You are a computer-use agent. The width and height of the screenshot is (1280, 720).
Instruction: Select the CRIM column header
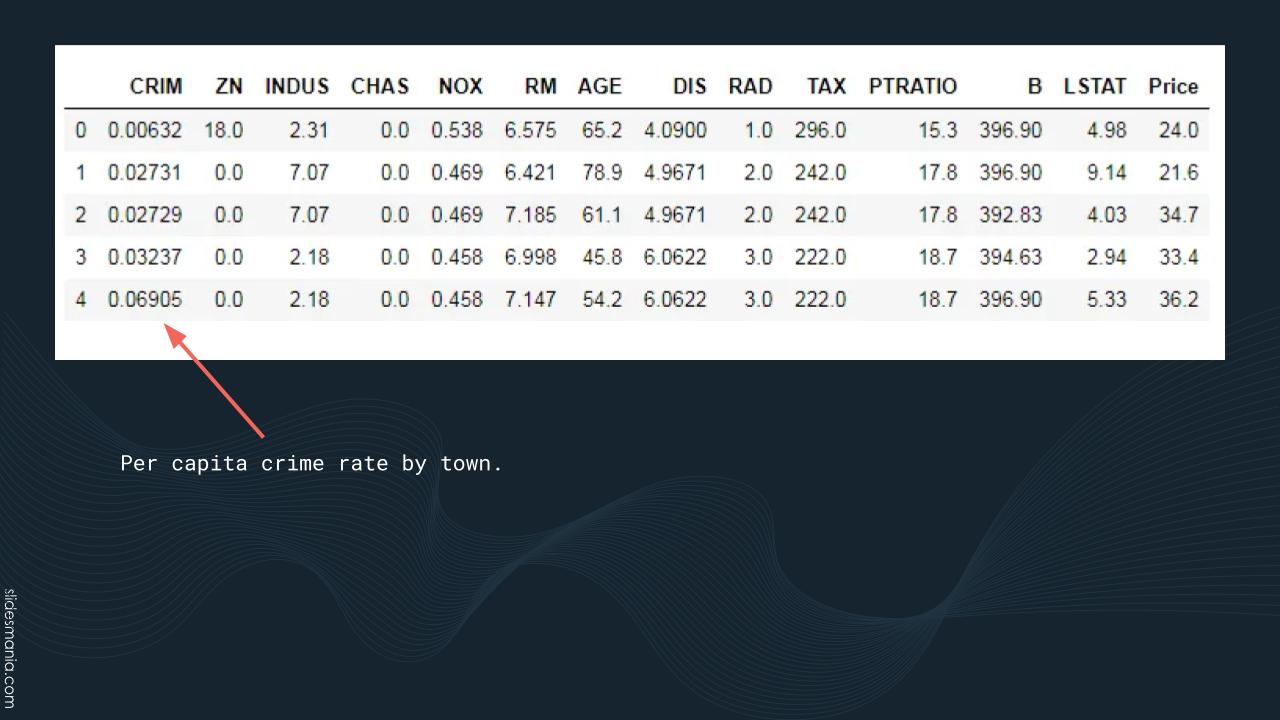(x=156, y=87)
